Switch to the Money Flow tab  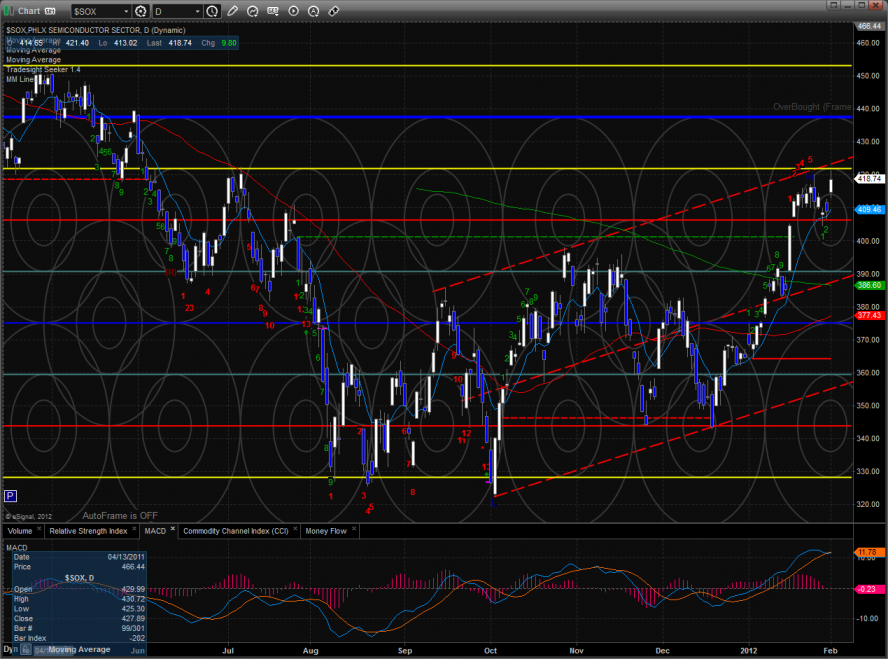(326, 531)
